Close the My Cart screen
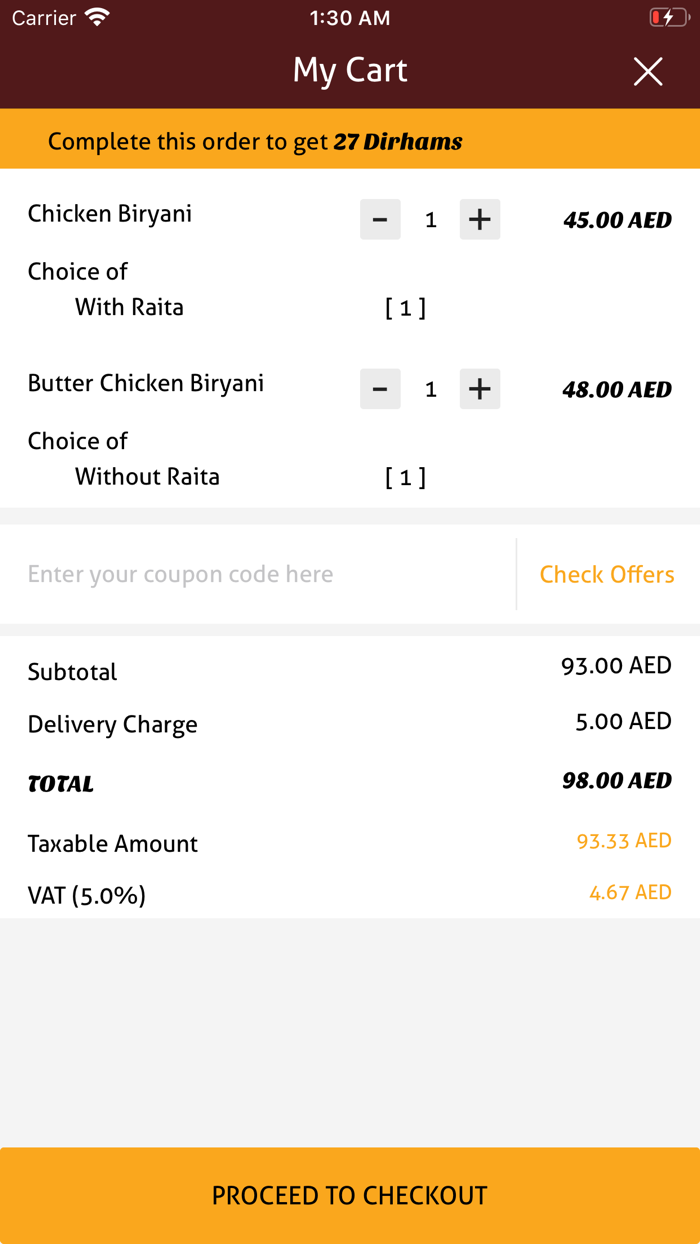 tap(648, 71)
